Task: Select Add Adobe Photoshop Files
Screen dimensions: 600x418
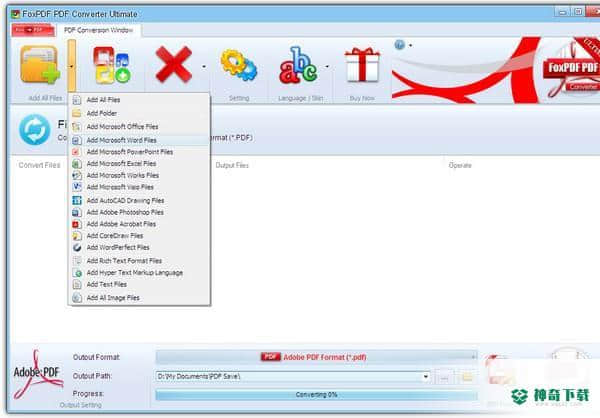Action: point(139,212)
